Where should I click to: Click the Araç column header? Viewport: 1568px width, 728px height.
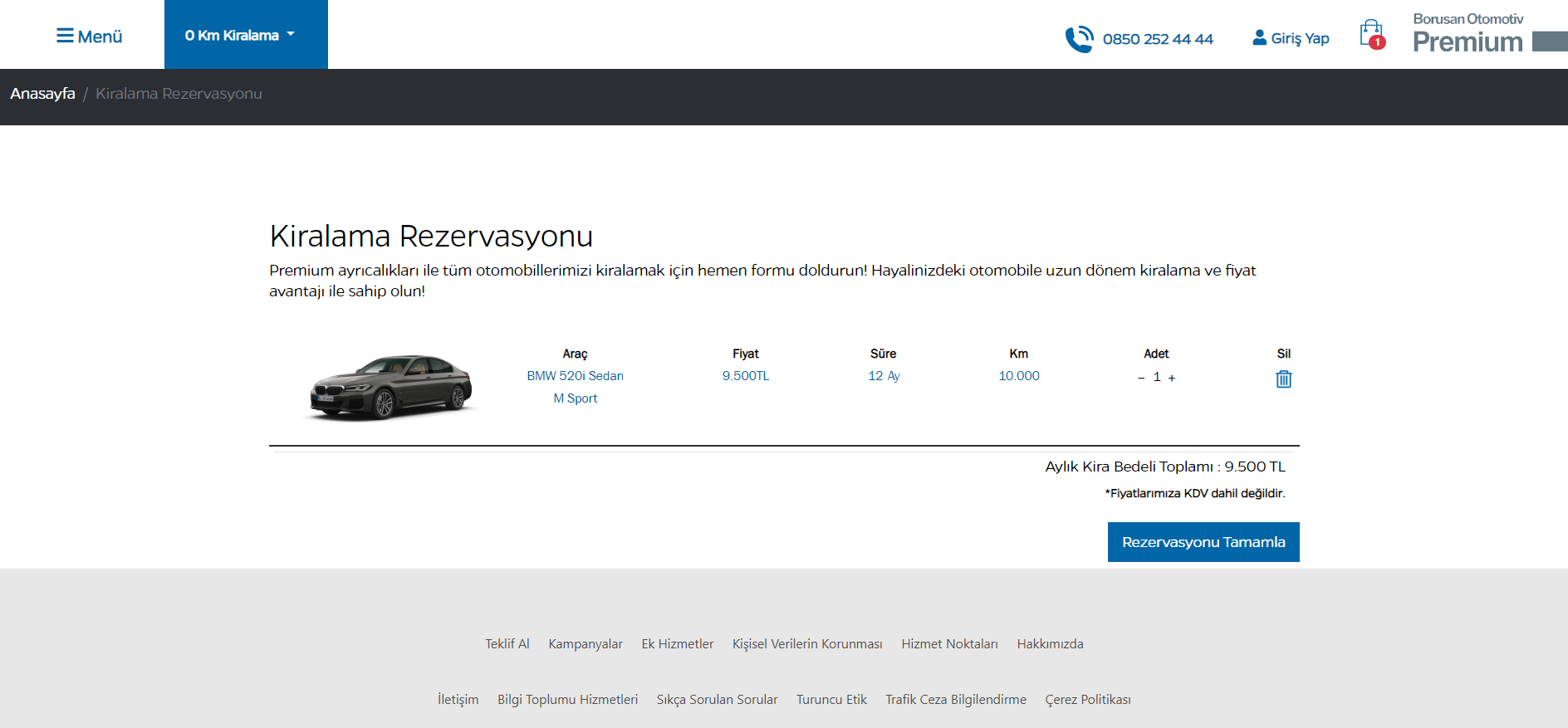pos(575,354)
